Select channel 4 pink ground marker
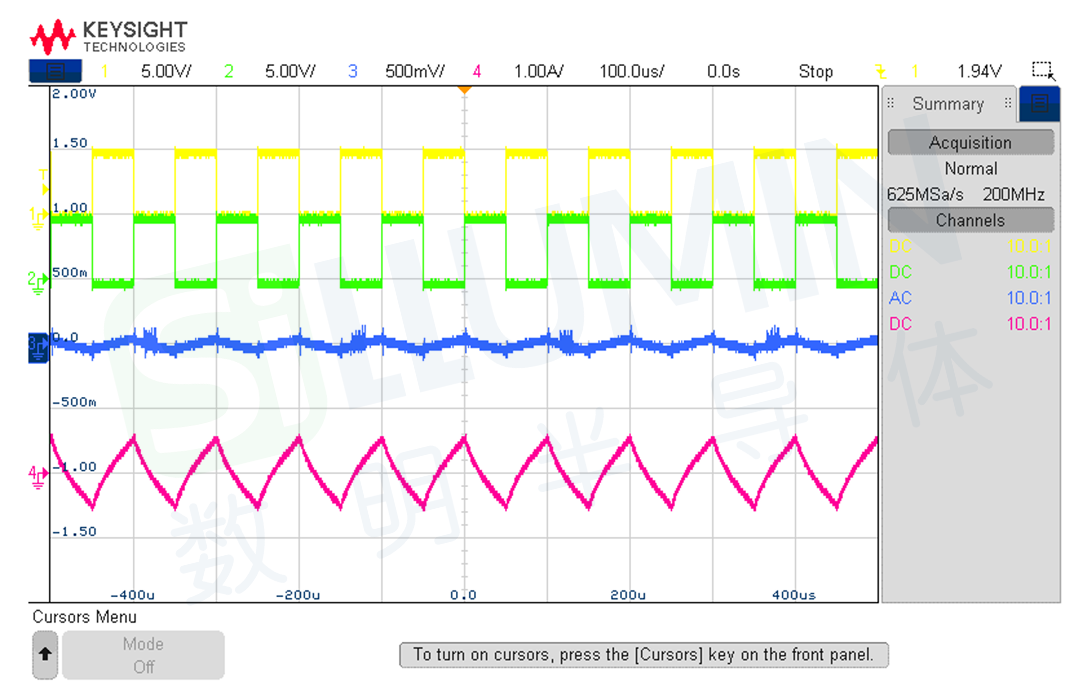Screen dimensions: 1091x699 (38, 475)
